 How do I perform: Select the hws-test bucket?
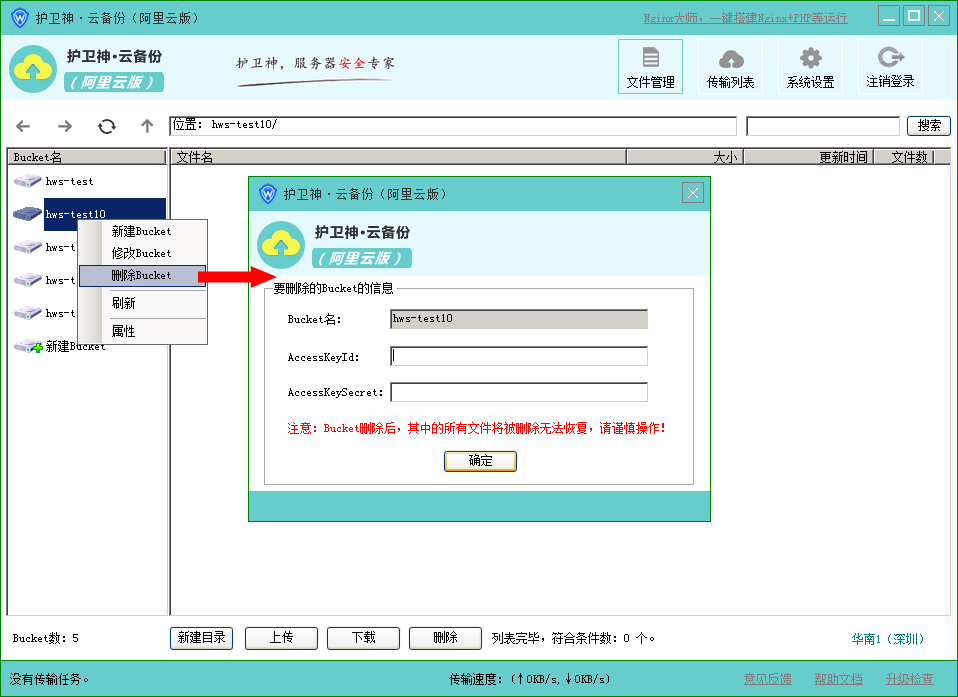[68, 181]
